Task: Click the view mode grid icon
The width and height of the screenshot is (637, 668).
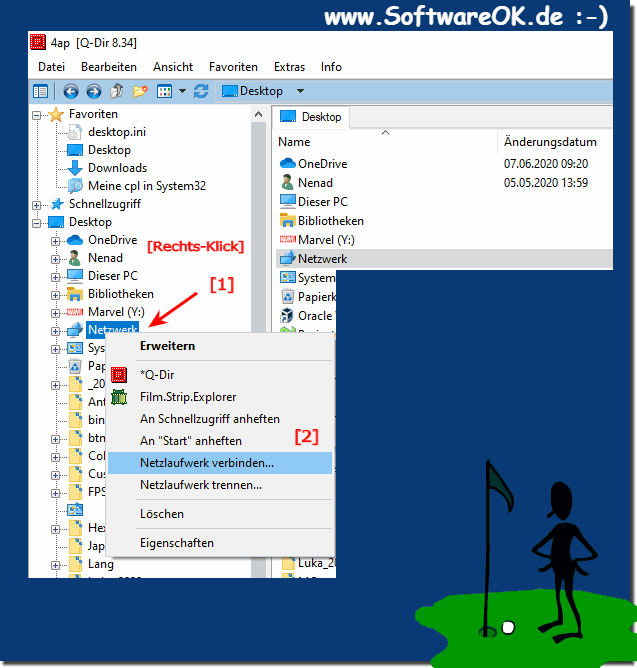Action: coord(164,91)
